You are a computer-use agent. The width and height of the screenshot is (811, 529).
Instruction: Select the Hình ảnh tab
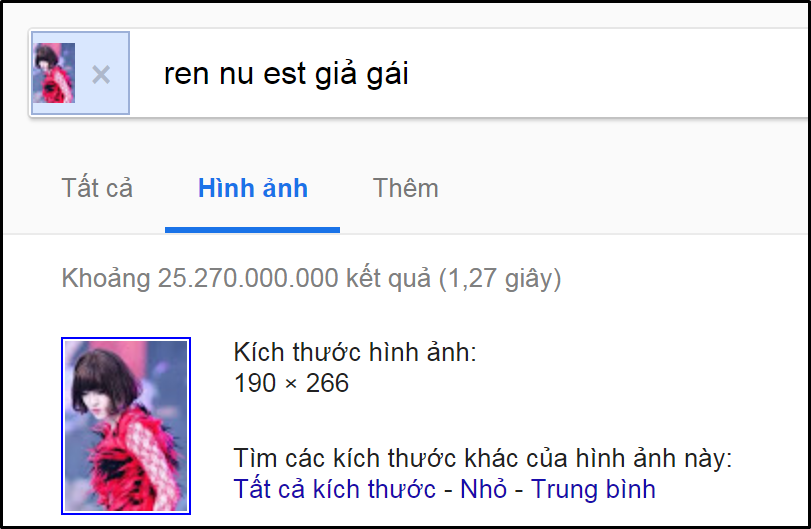click(x=253, y=188)
